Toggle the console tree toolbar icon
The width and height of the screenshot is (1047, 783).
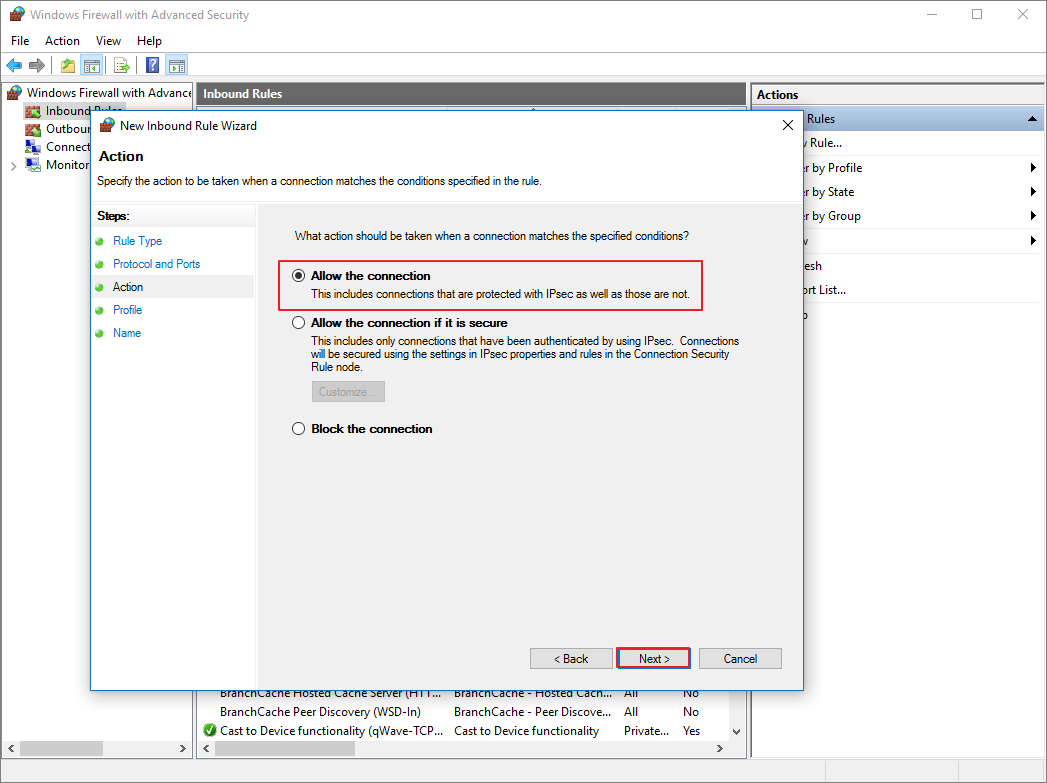coord(91,65)
